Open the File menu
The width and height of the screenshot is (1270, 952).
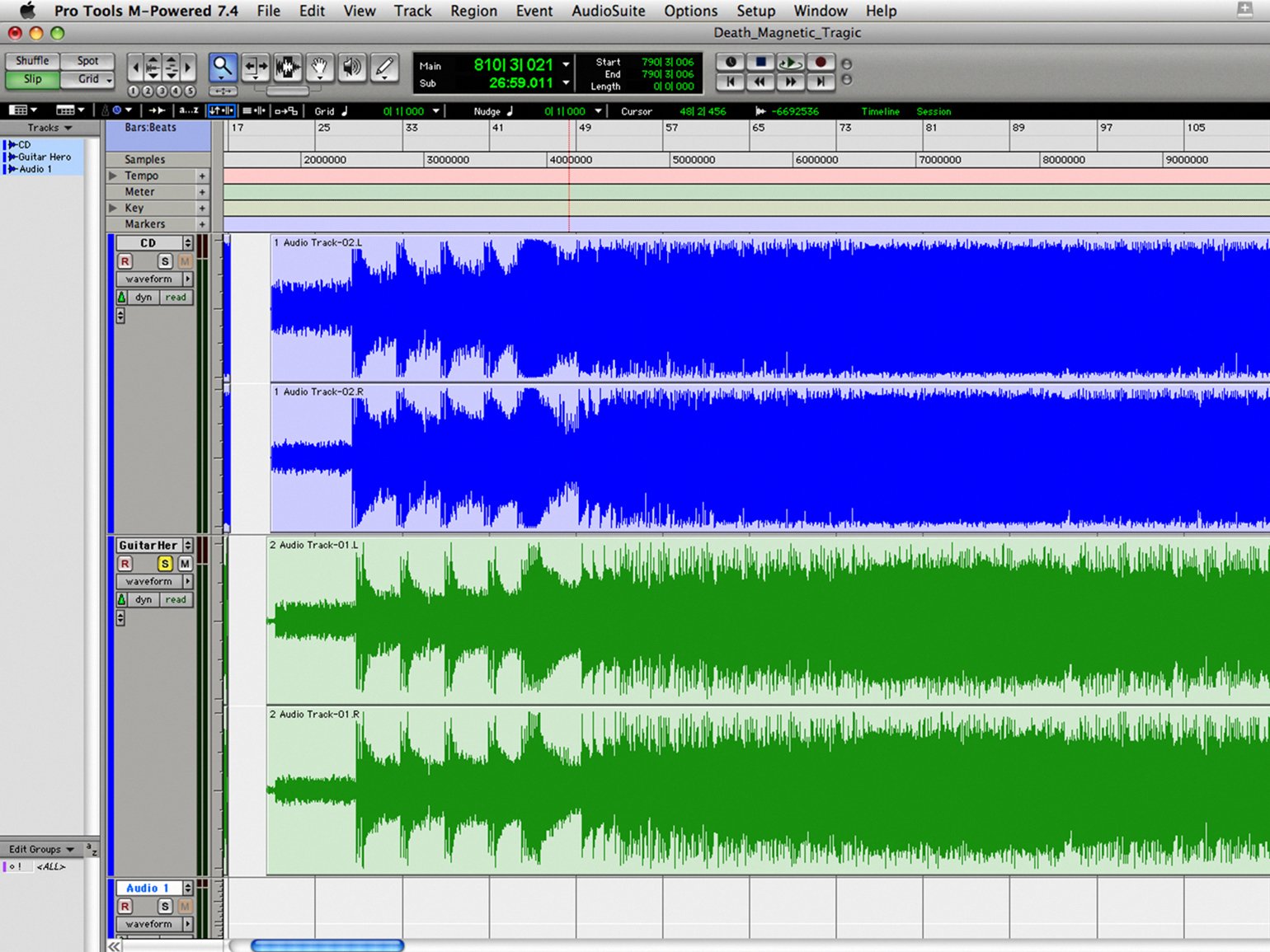(x=268, y=11)
